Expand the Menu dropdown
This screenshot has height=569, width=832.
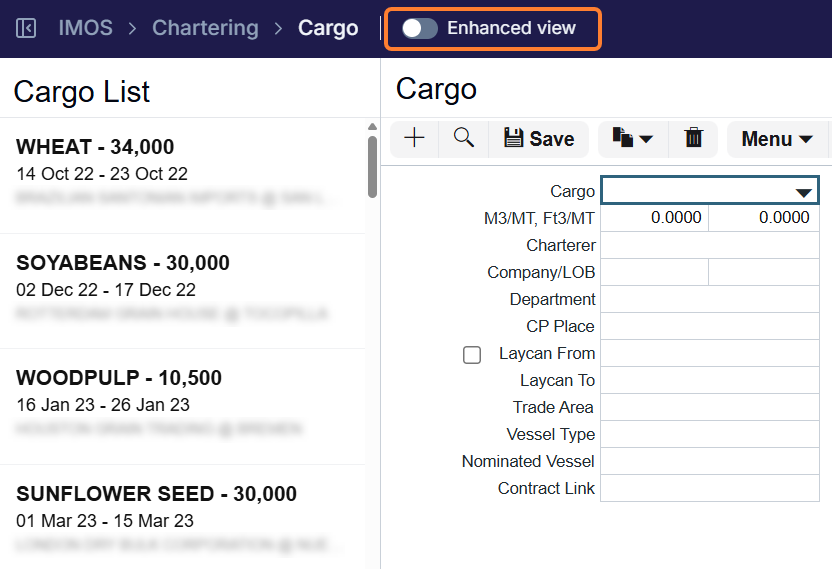tap(777, 139)
